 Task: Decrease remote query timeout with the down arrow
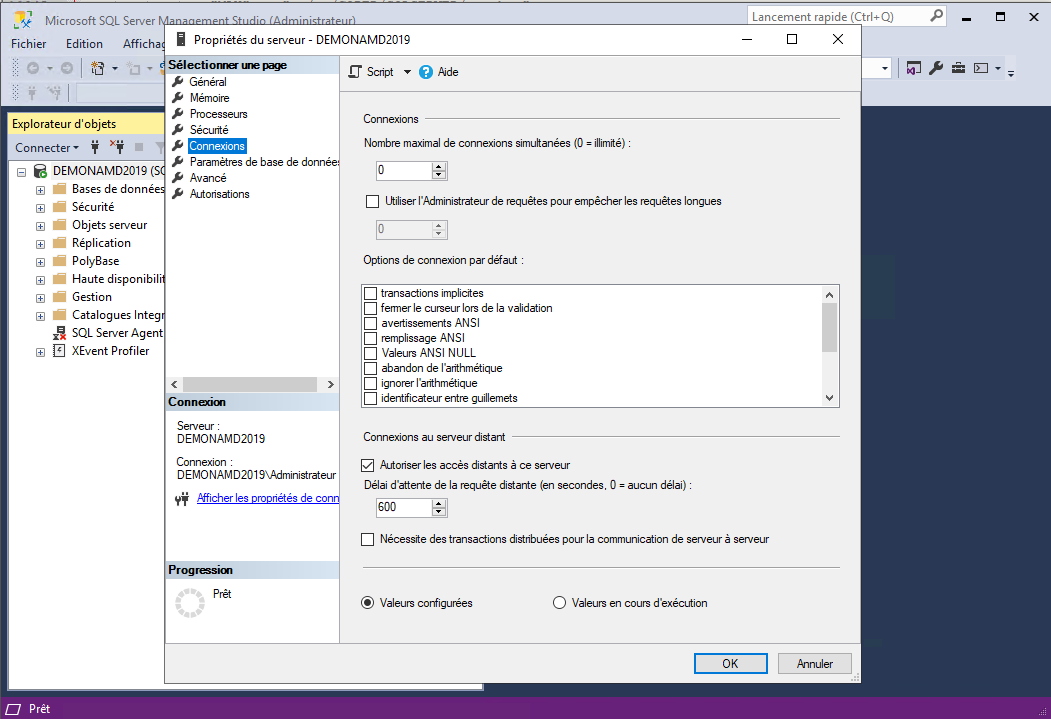coord(439,512)
